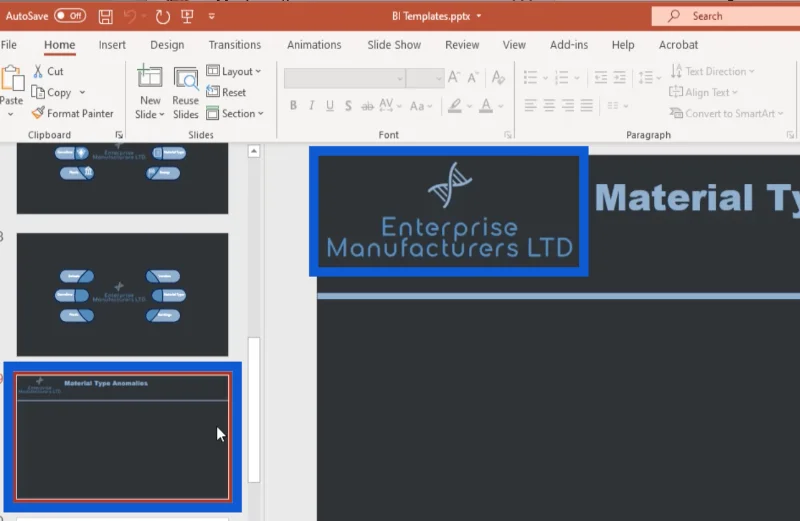Toggle Strikethrough formatting
Viewport: 800px width, 521px height.
[x=367, y=106]
